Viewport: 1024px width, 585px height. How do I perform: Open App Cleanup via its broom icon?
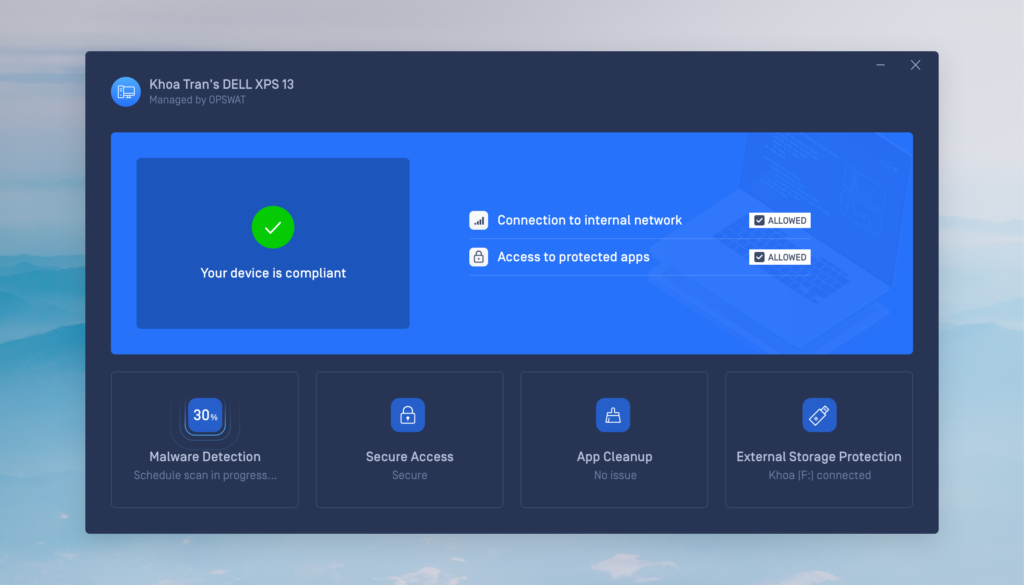coord(613,415)
